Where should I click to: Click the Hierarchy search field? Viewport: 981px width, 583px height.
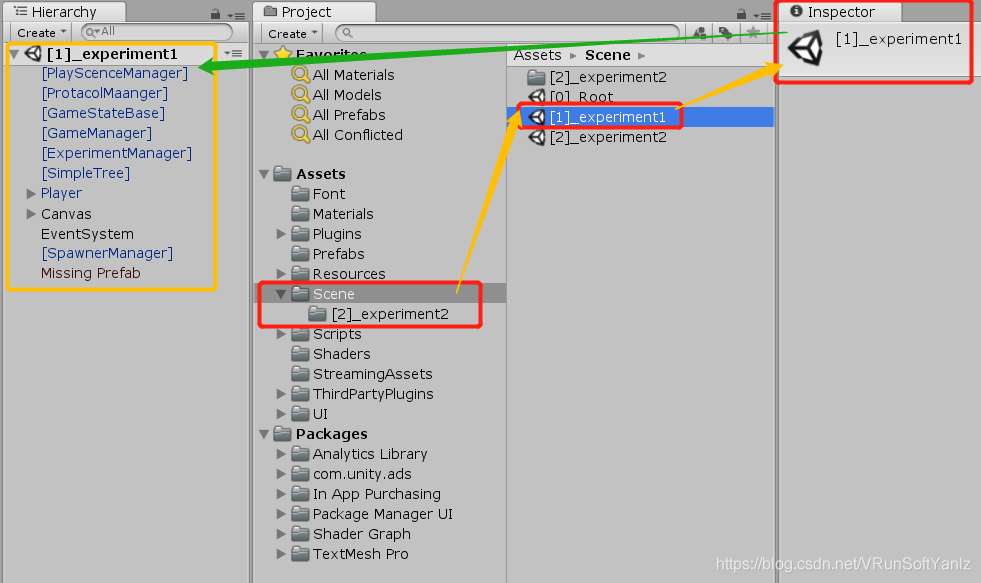click(156, 31)
